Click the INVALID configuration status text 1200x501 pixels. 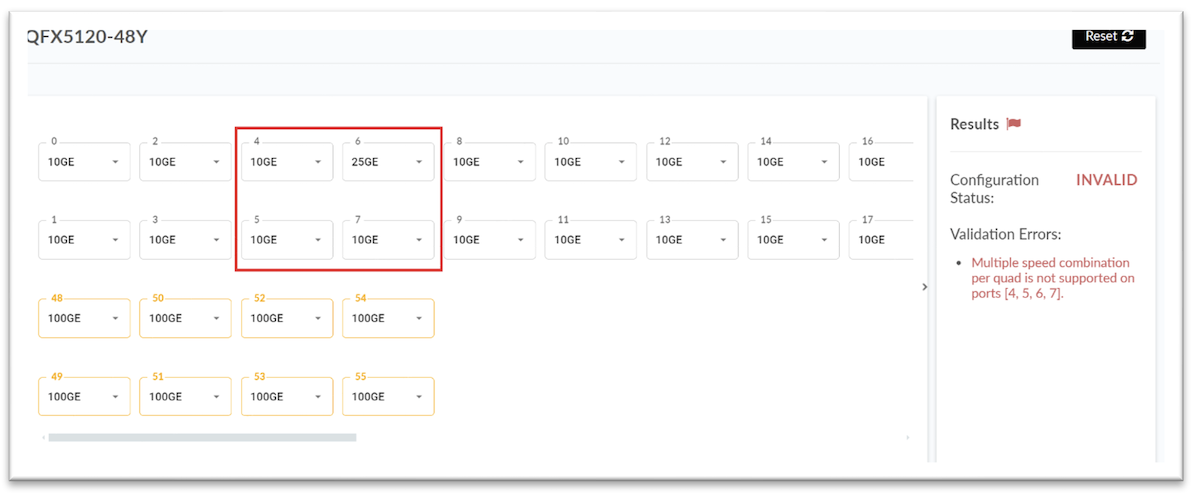point(1106,180)
